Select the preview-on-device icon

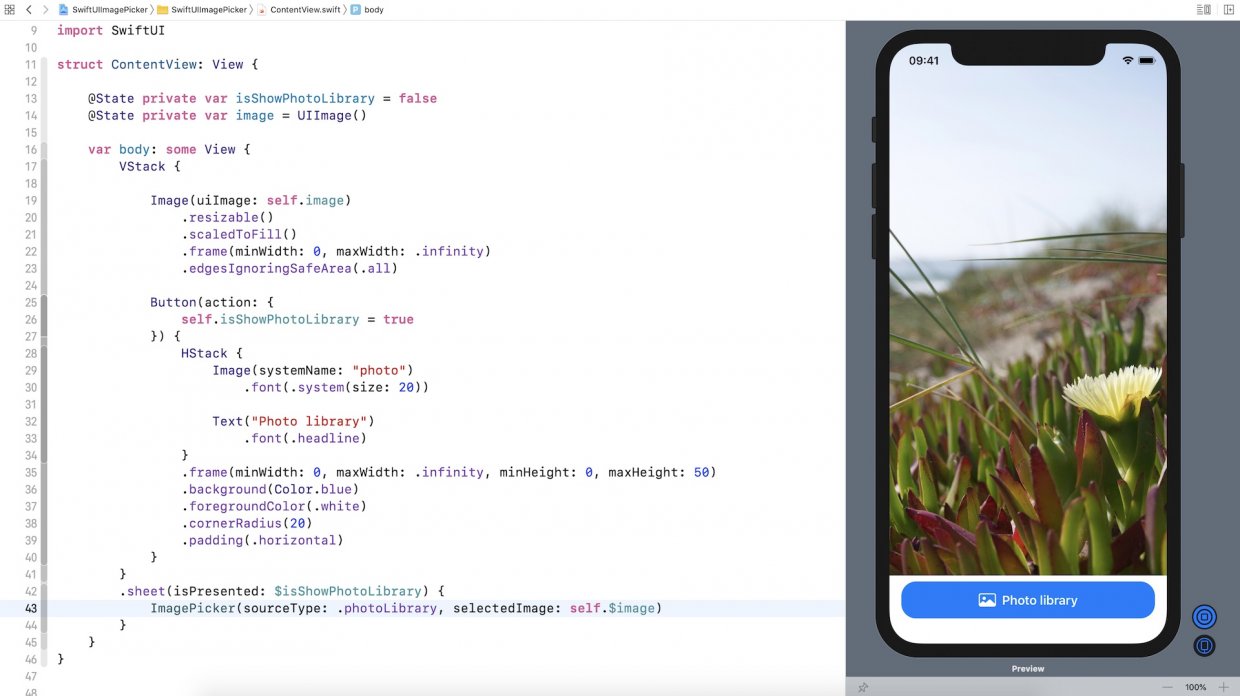1204,645
